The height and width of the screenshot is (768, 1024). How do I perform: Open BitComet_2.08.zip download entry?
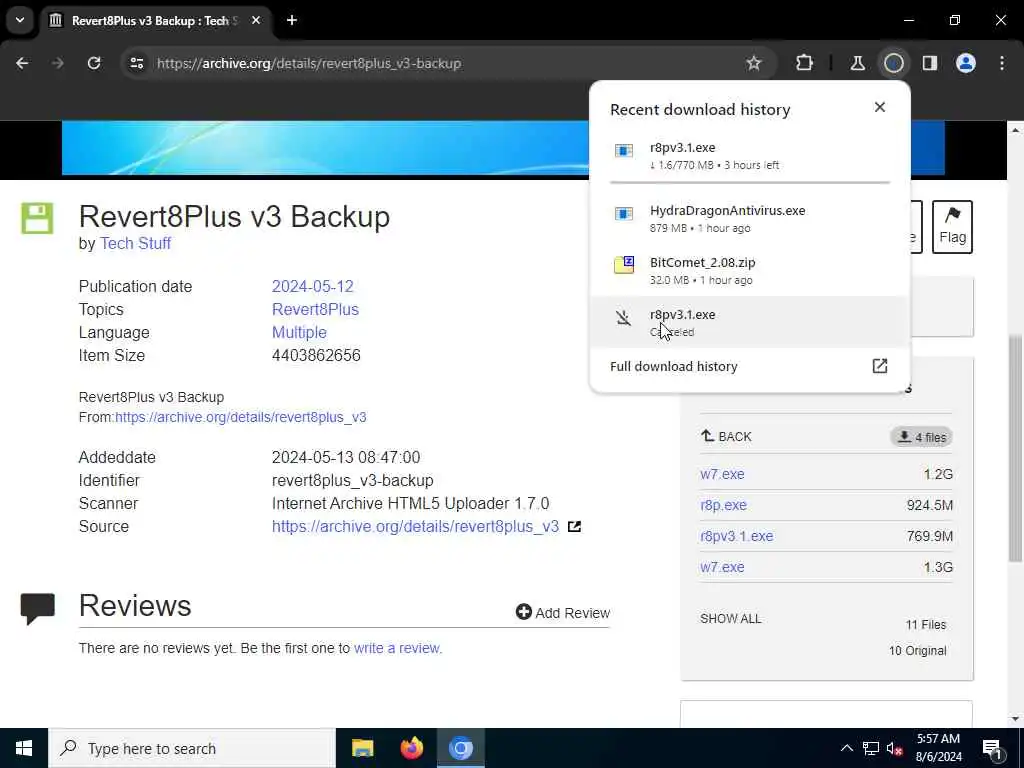coord(750,270)
